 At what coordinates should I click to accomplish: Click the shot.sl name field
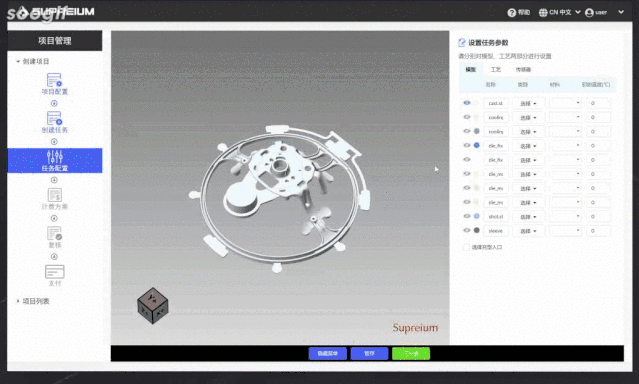coord(496,216)
